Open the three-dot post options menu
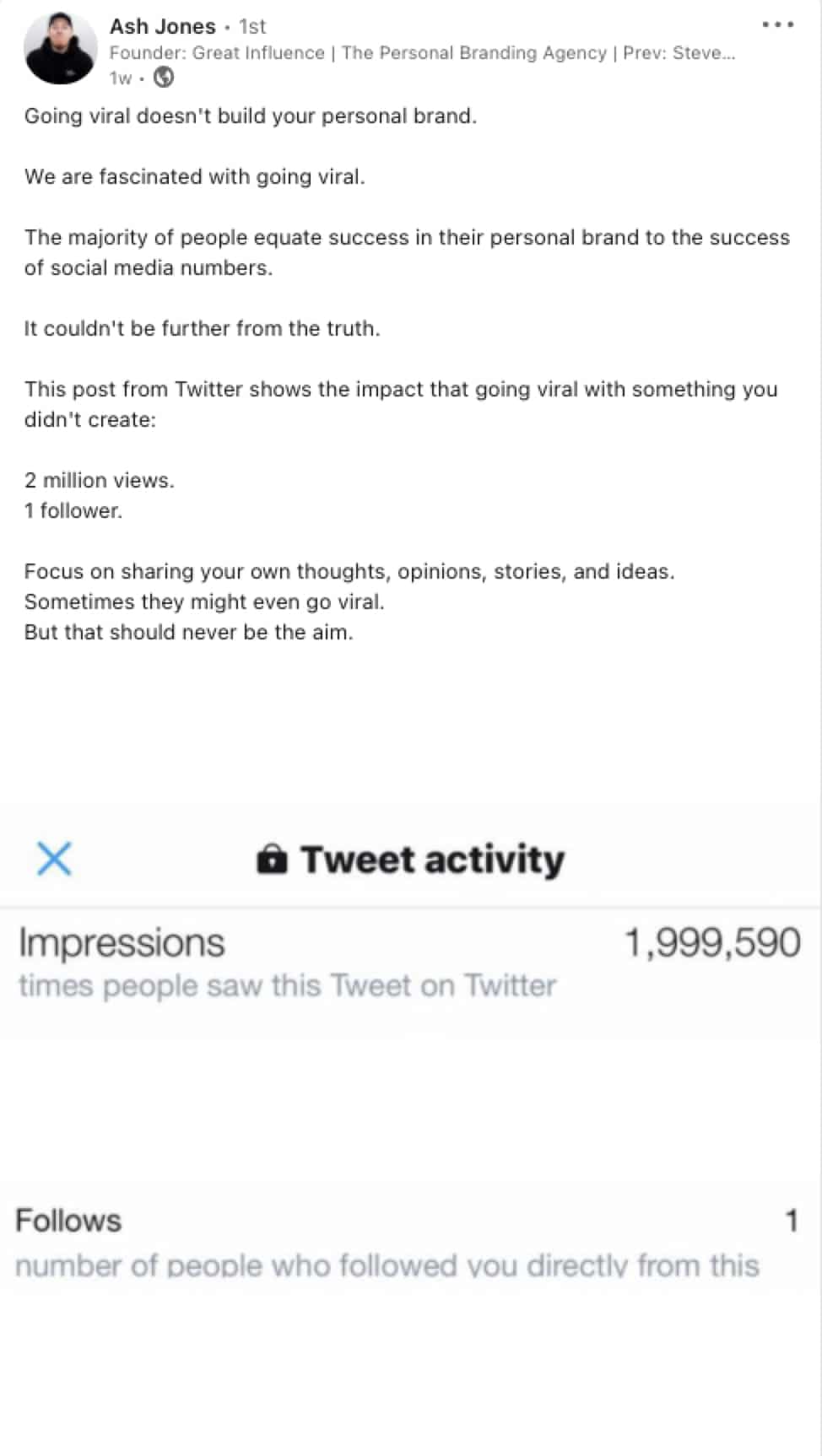 pyautogui.click(x=777, y=25)
